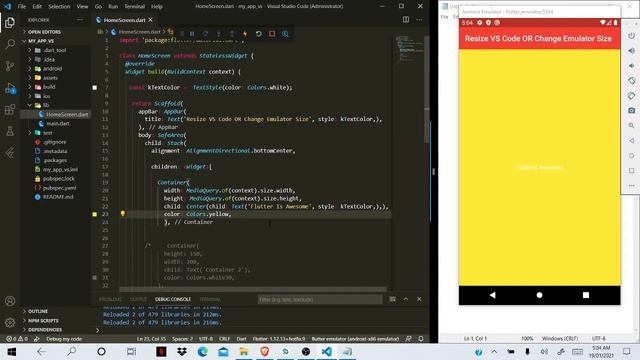Stop the debug session with the red square
The width and height of the screenshot is (640, 360).
[x=272, y=33]
